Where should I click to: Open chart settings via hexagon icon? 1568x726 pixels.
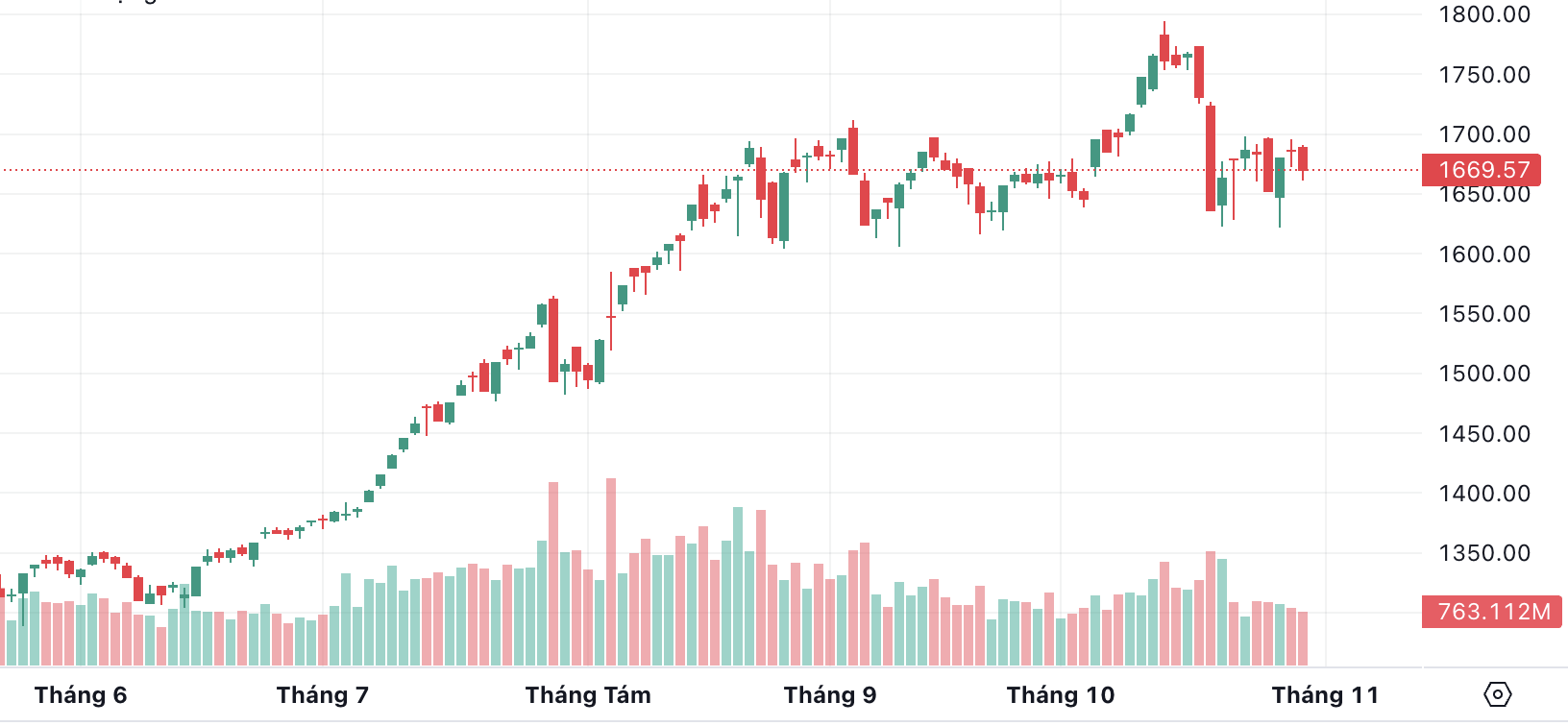click(1497, 693)
